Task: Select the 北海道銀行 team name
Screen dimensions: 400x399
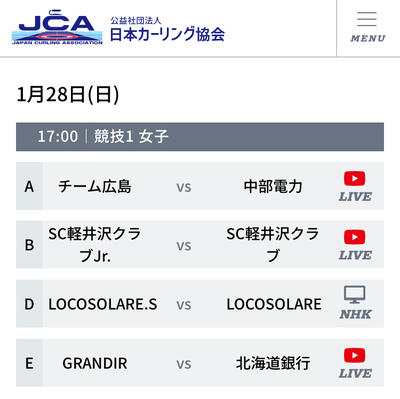Action: [273, 363]
